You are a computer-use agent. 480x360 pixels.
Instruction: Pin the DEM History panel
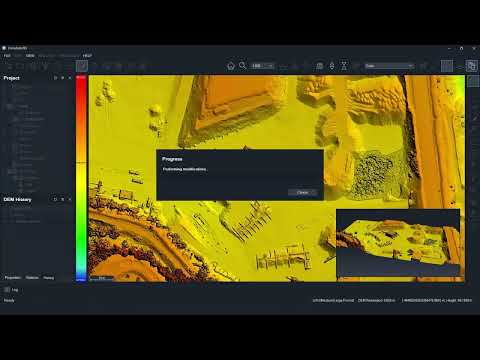point(63,199)
